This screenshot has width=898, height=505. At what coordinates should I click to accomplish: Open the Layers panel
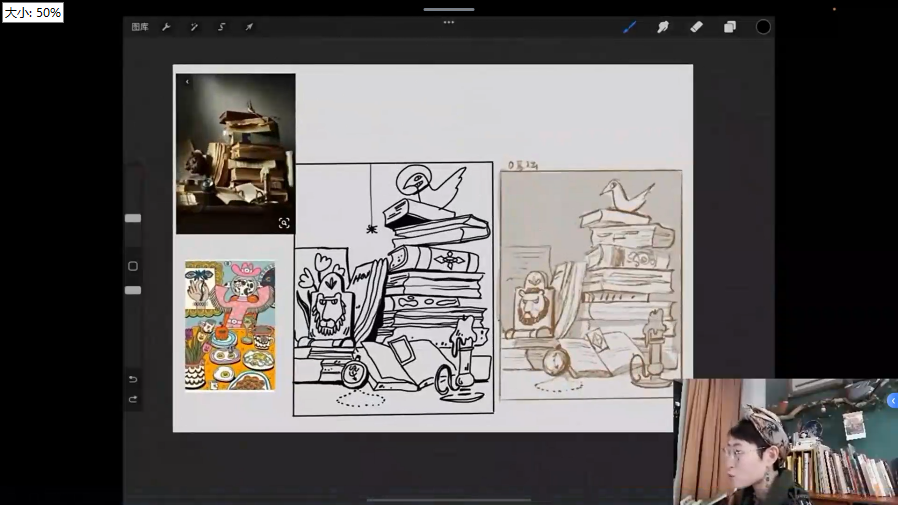[x=730, y=27]
